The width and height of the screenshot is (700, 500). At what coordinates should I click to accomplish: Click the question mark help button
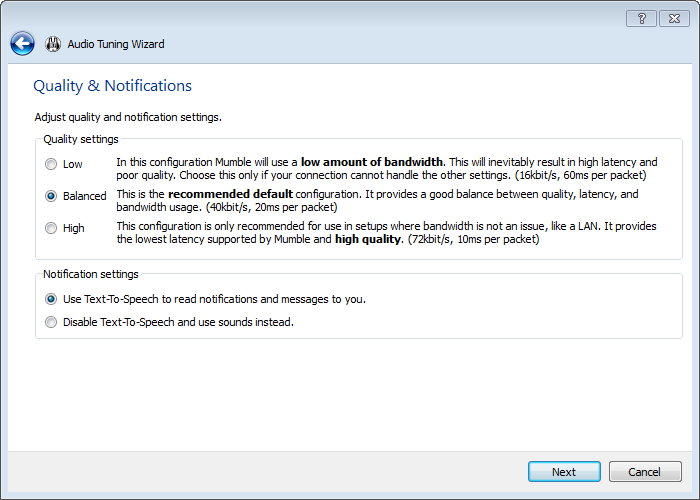point(640,19)
